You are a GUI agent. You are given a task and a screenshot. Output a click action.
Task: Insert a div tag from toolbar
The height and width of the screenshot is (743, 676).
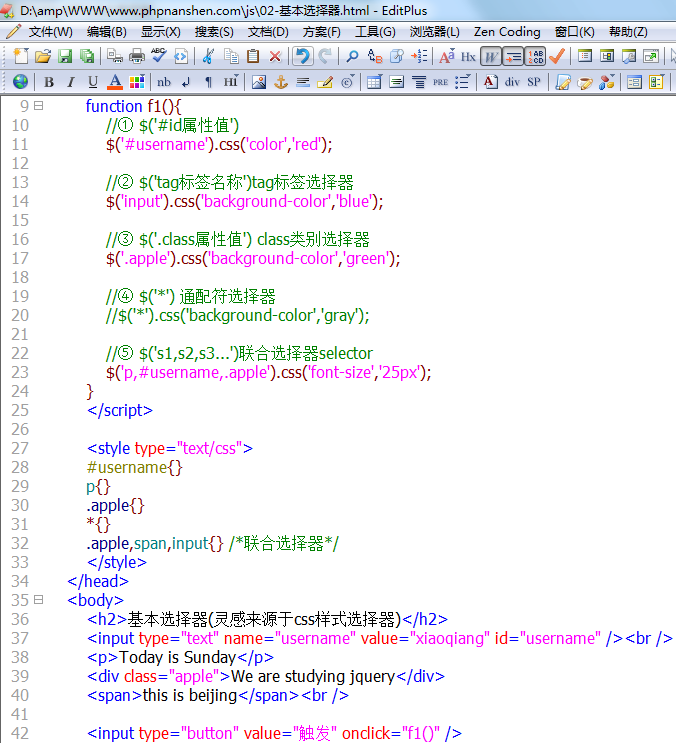[x=512, y=82]
